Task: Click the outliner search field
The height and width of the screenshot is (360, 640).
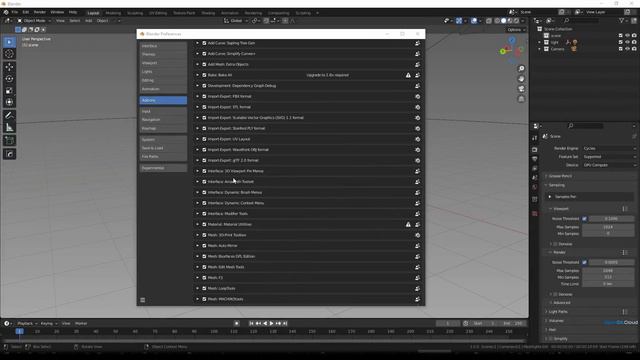Action: [x=581, y=21]
